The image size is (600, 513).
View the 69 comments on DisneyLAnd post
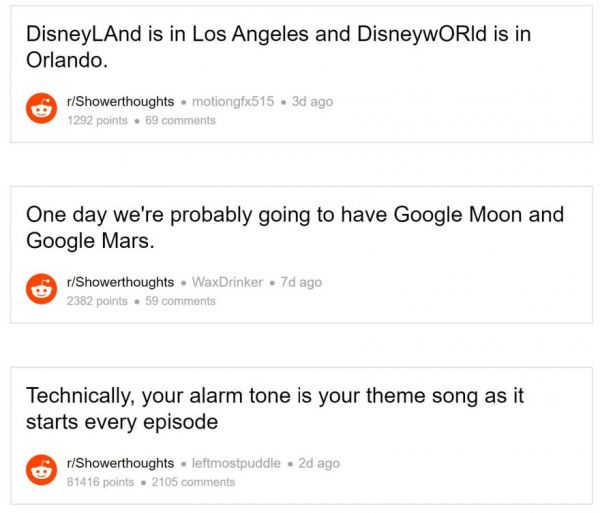[180, 121]
